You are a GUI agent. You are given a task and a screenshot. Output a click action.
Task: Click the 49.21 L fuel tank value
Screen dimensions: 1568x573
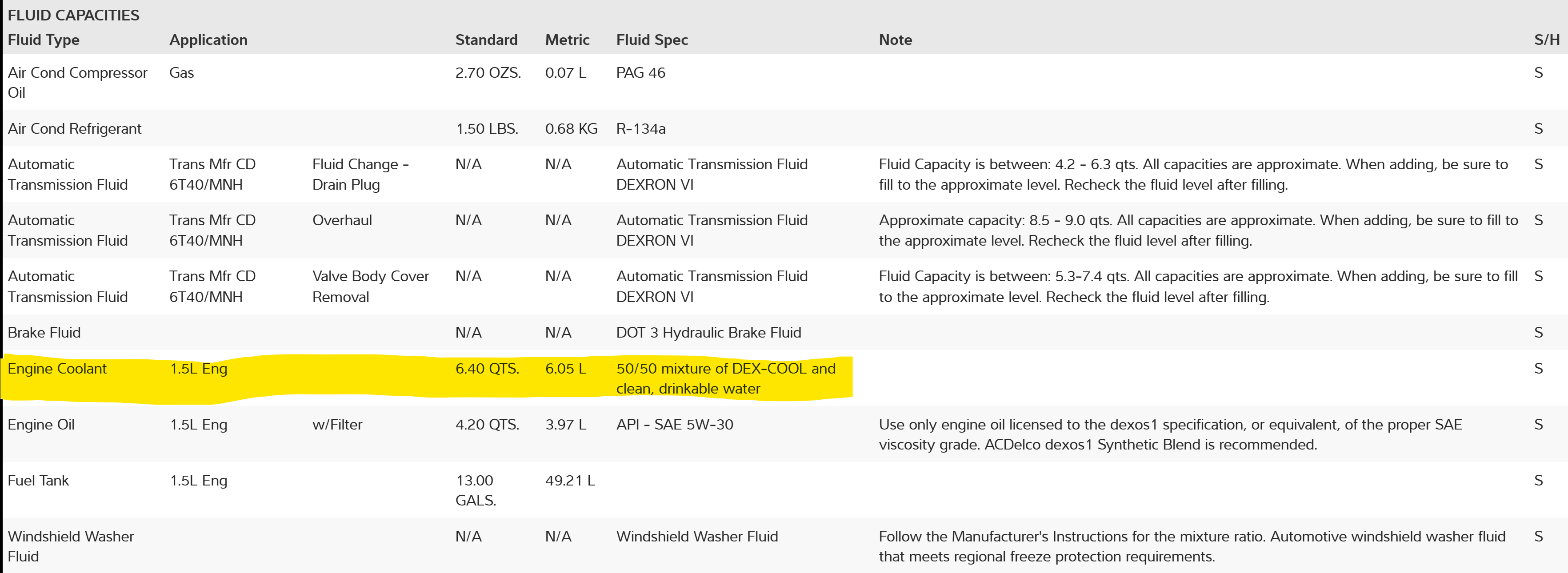coord(570,481)
